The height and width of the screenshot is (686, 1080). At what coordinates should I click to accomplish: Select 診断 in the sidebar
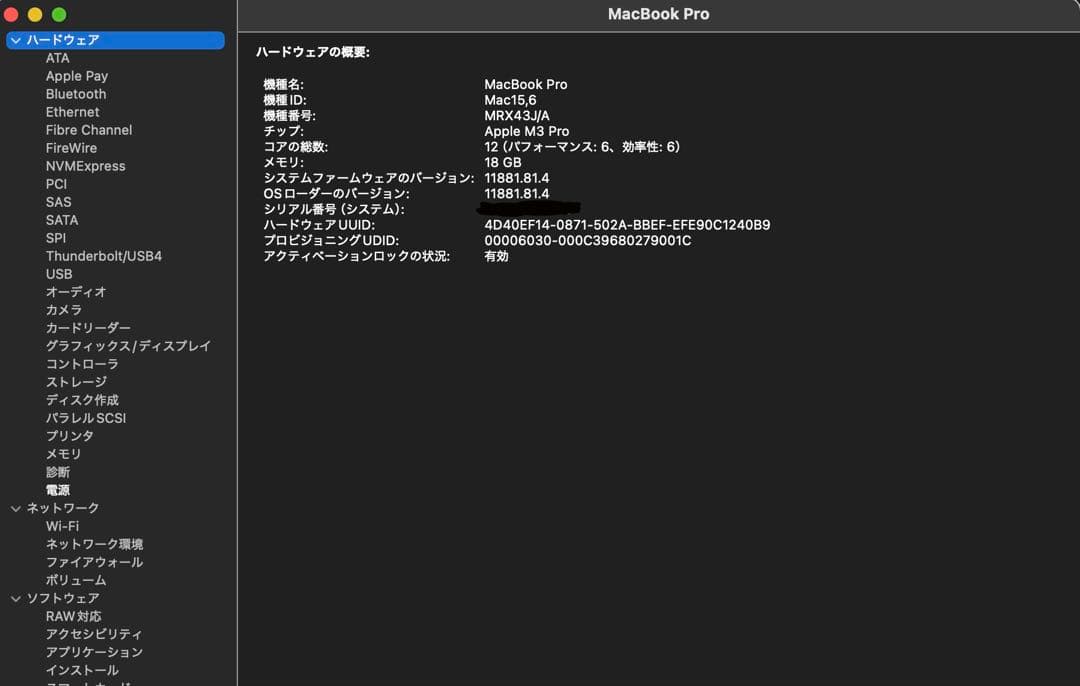pyautogui.click(x=58, y=472)
